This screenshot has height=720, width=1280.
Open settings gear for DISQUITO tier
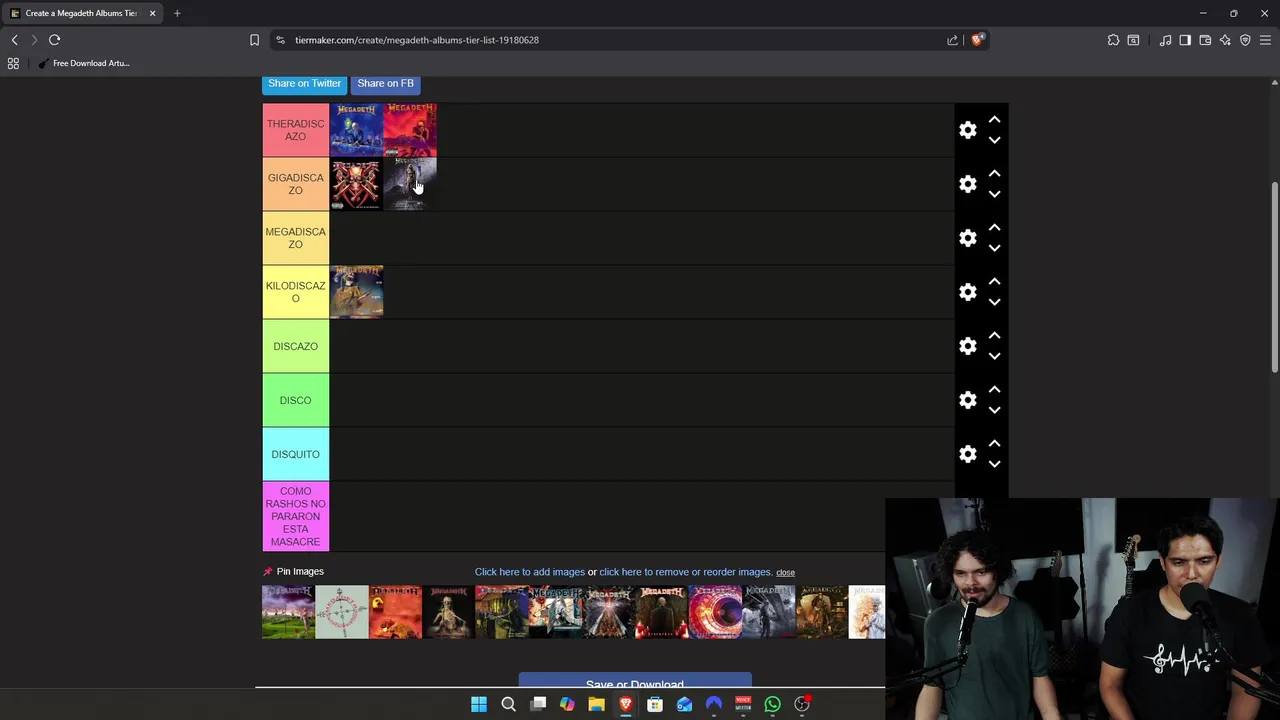967,454
